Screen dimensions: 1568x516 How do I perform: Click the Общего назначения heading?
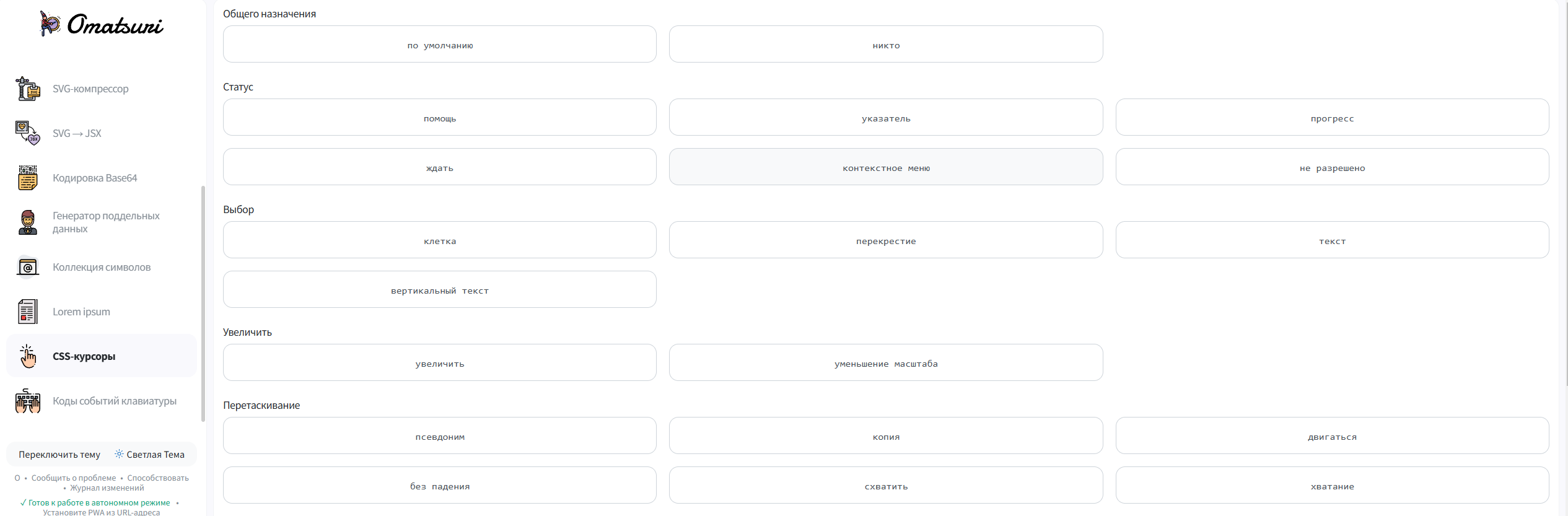coord(269,14)
